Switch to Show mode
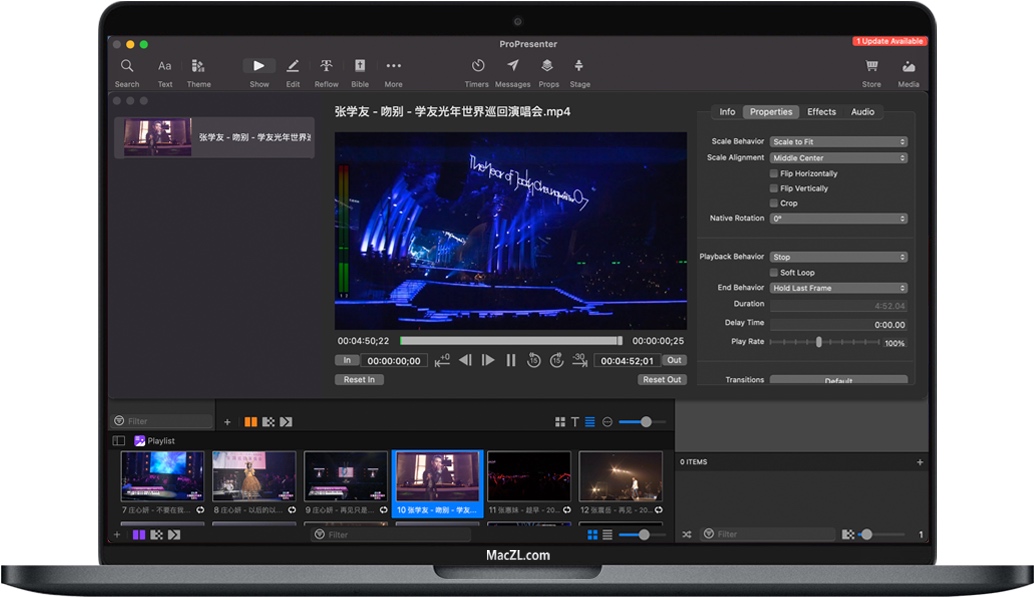This screenshot has width=1034, height=597. (258, 65)
